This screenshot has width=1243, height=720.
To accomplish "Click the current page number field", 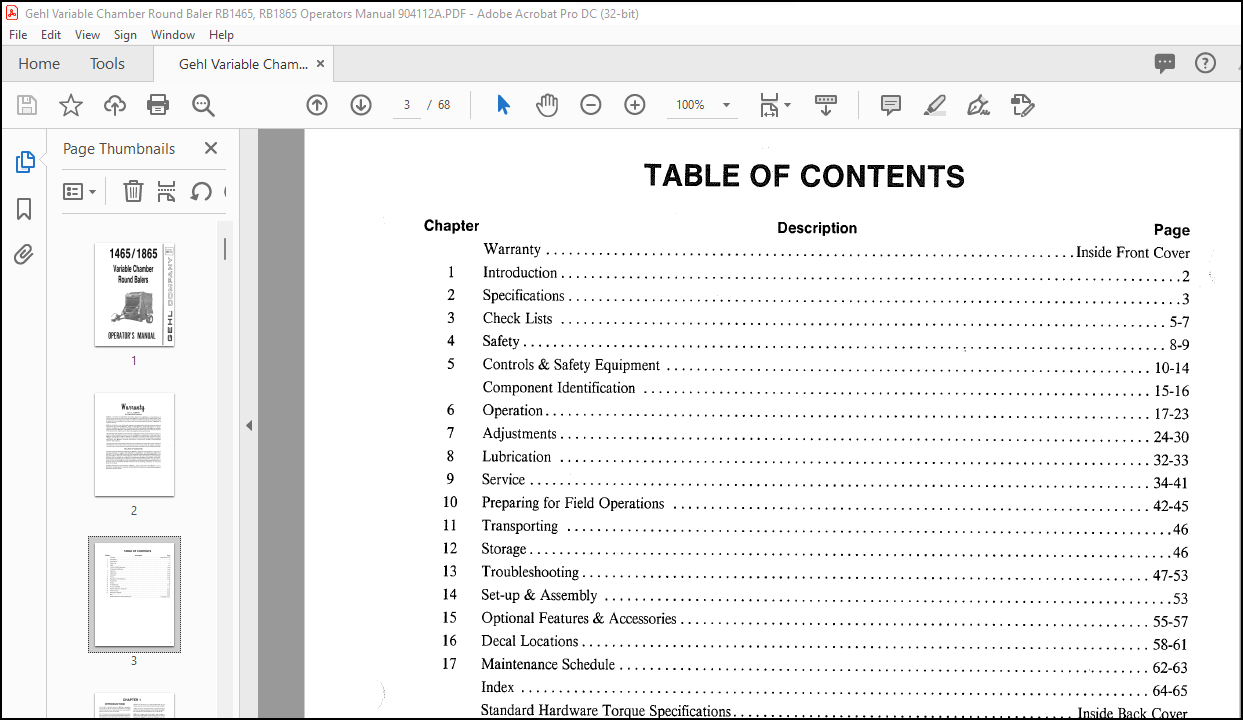I will (x=407, y=105).
